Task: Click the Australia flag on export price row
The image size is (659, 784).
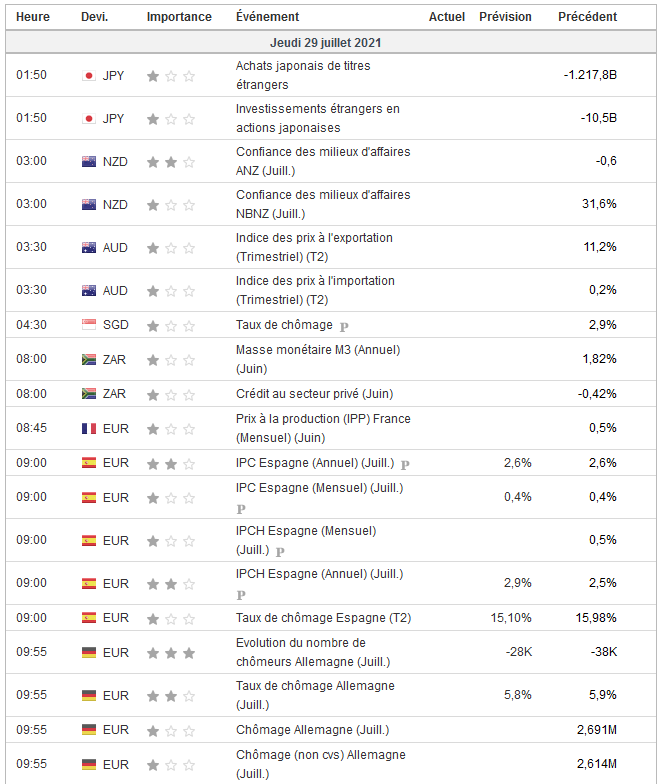Action: (x=88, y=247)
